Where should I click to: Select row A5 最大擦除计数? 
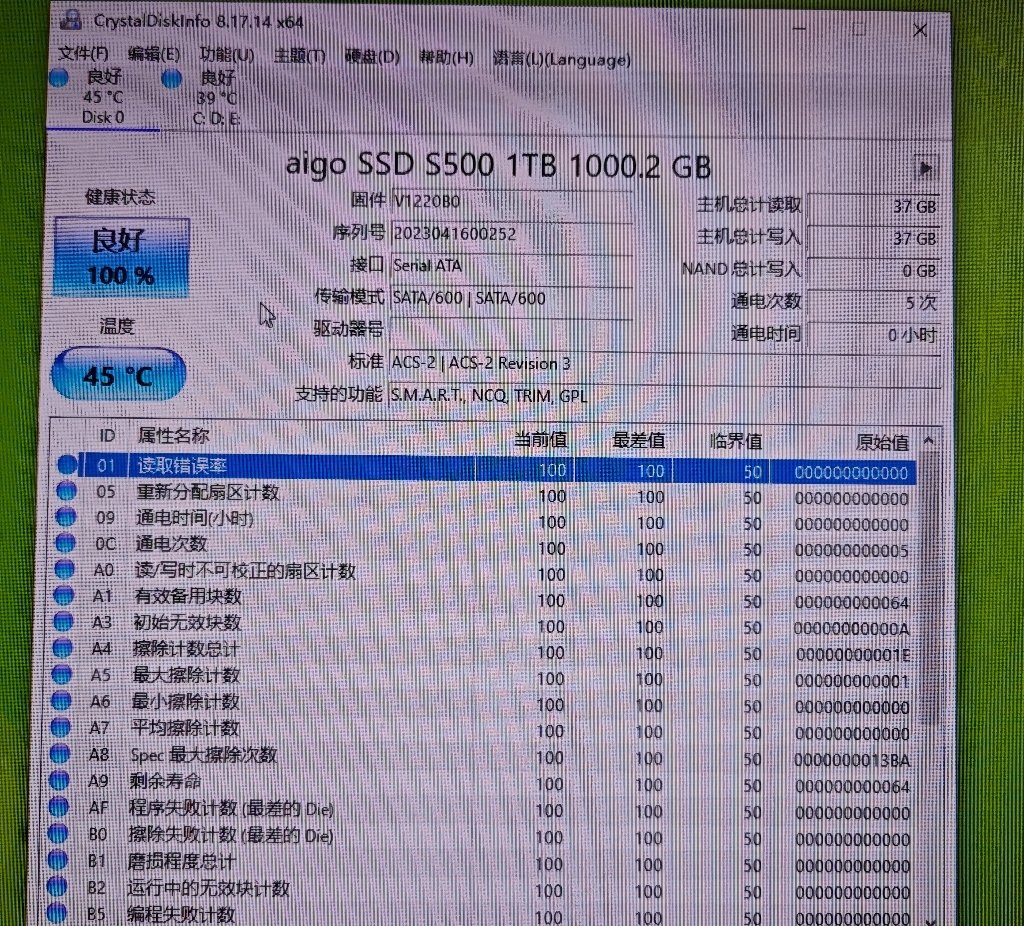click(x=487, y=677)
